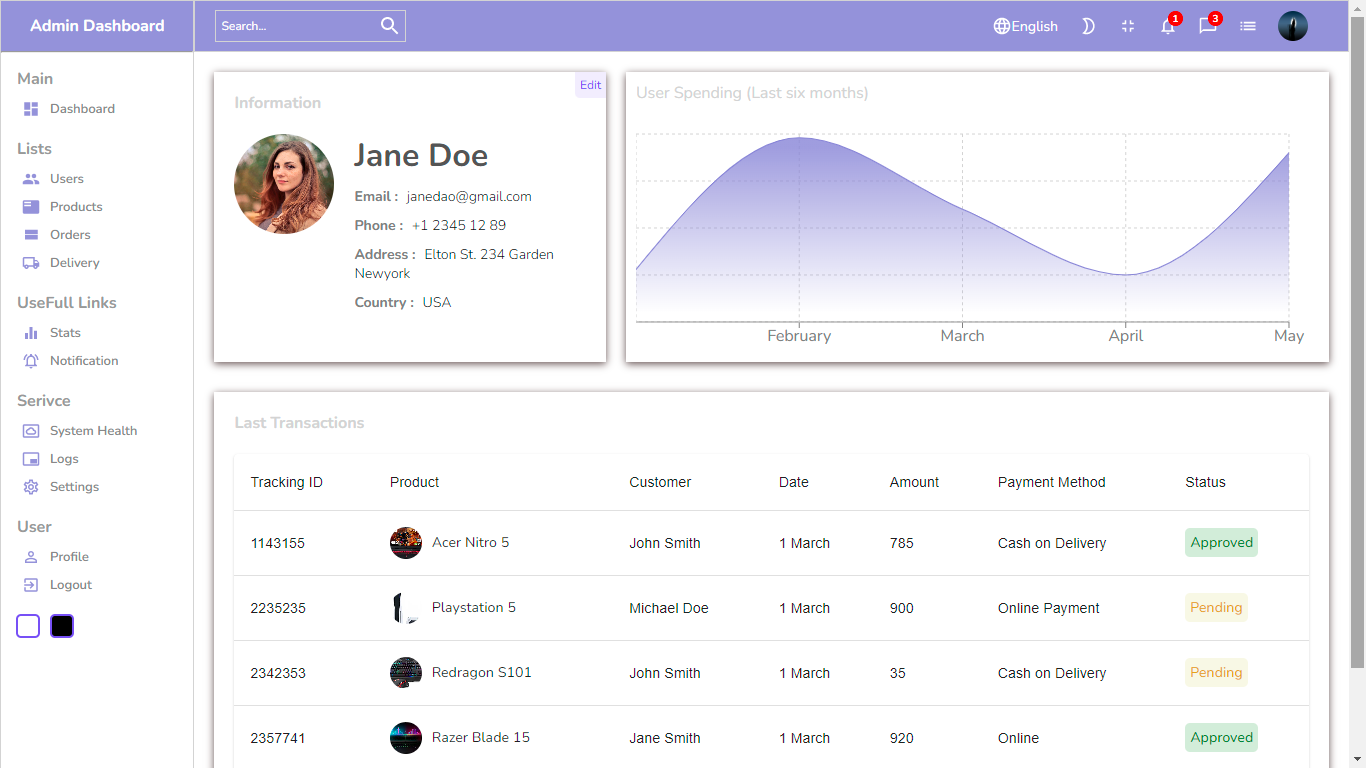Viewport: 1366px width, 768px height.
Task: Open the English language selector
Action: 1025,26
